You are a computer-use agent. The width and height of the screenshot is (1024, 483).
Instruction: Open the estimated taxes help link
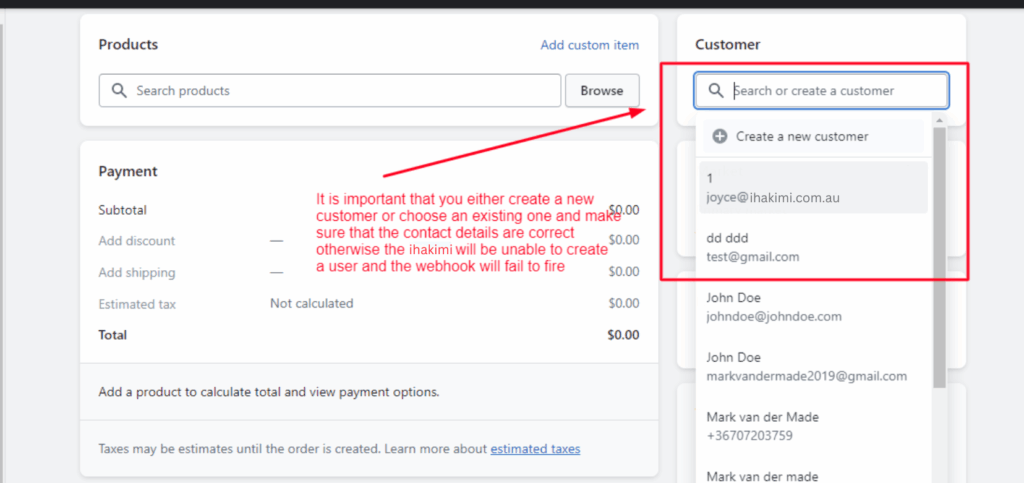point(535,449)
